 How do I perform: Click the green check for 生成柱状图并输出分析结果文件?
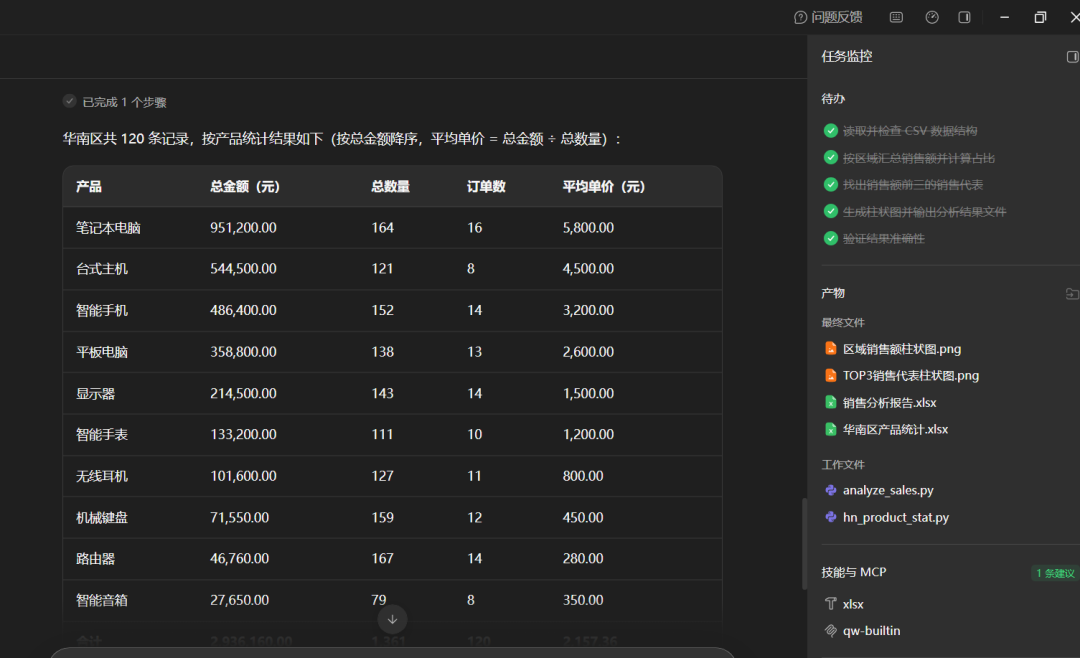[x=831, y=212]
